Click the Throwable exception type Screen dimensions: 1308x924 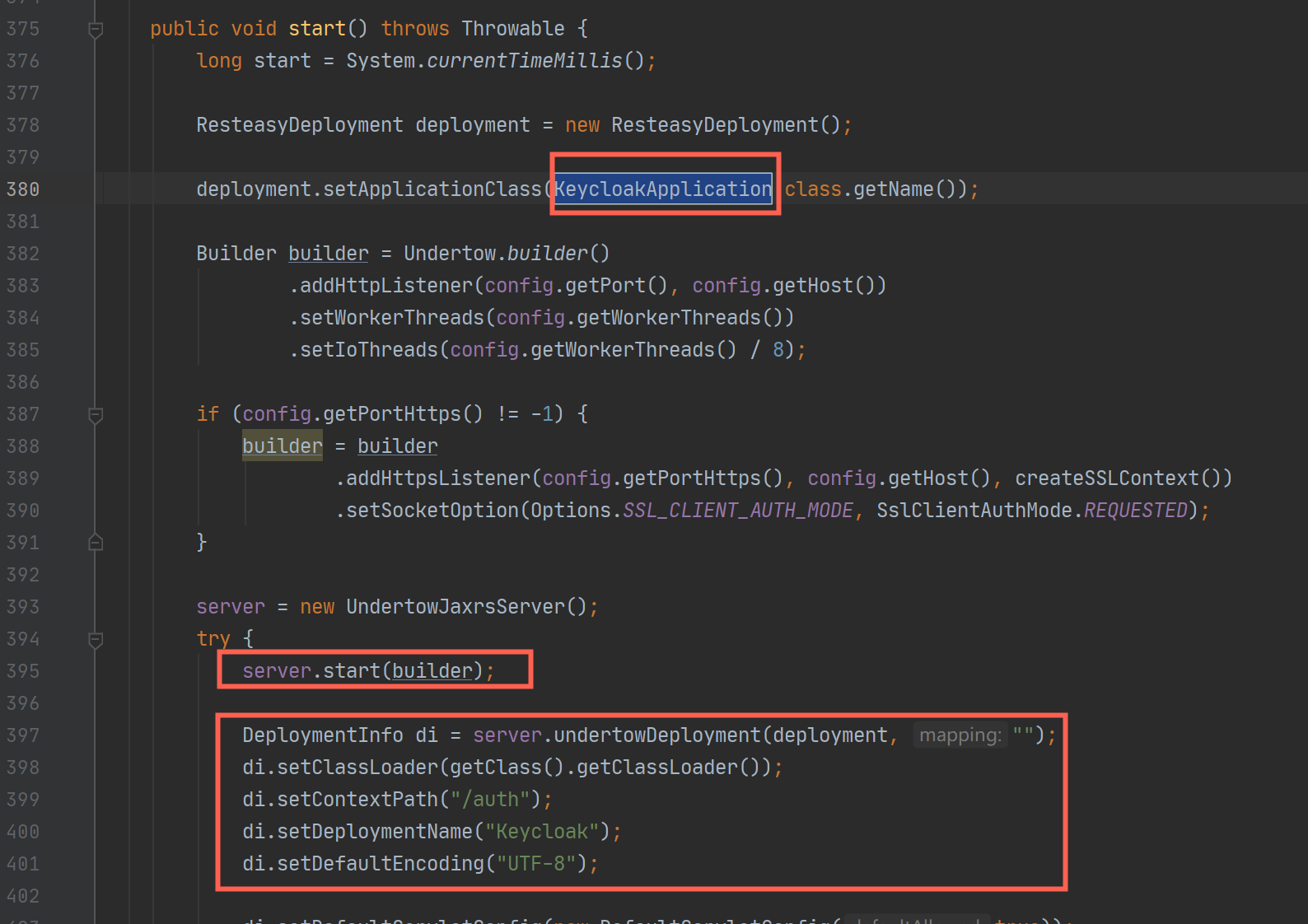tap(513, 29)
